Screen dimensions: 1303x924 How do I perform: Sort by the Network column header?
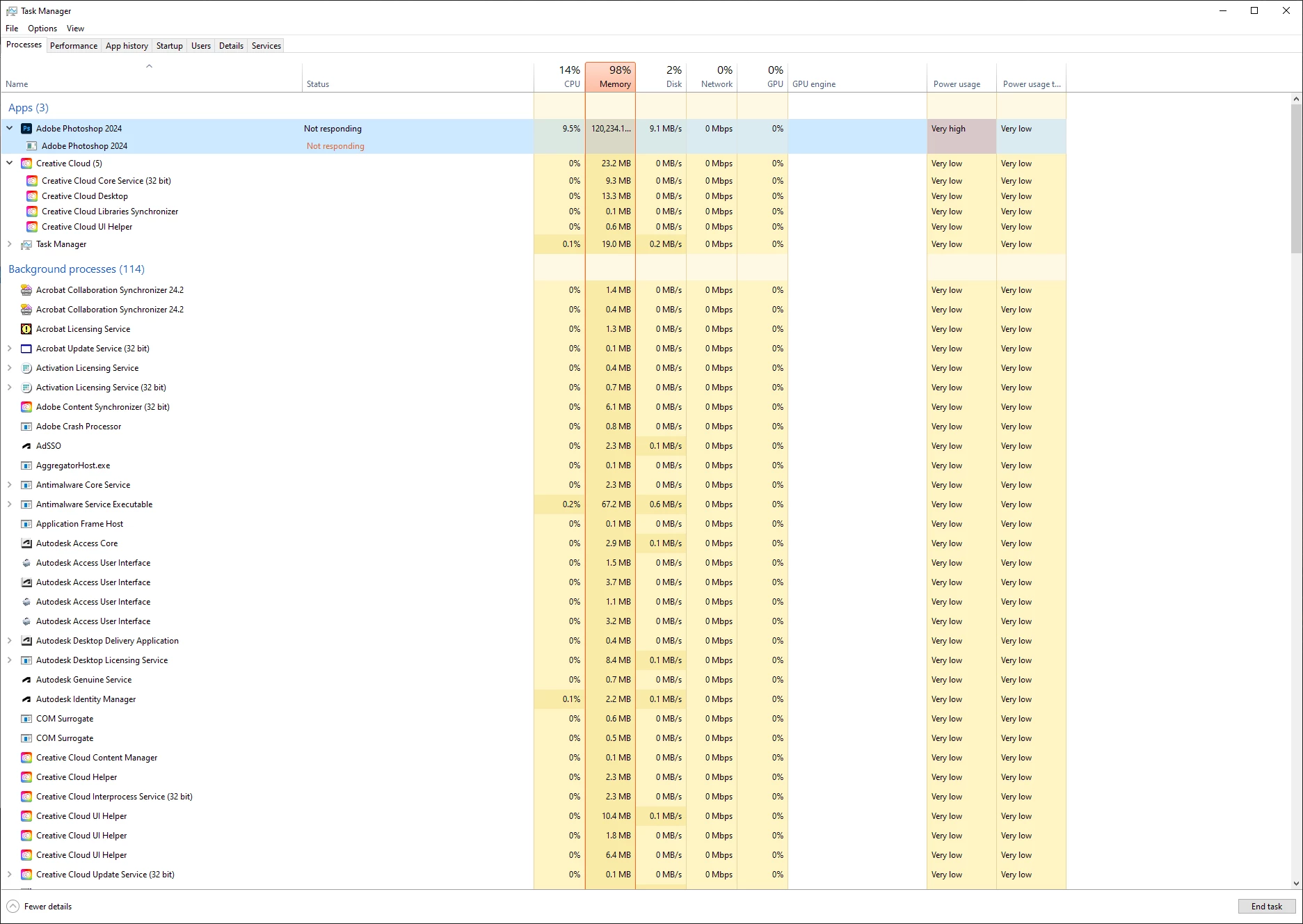coord(712,77)
